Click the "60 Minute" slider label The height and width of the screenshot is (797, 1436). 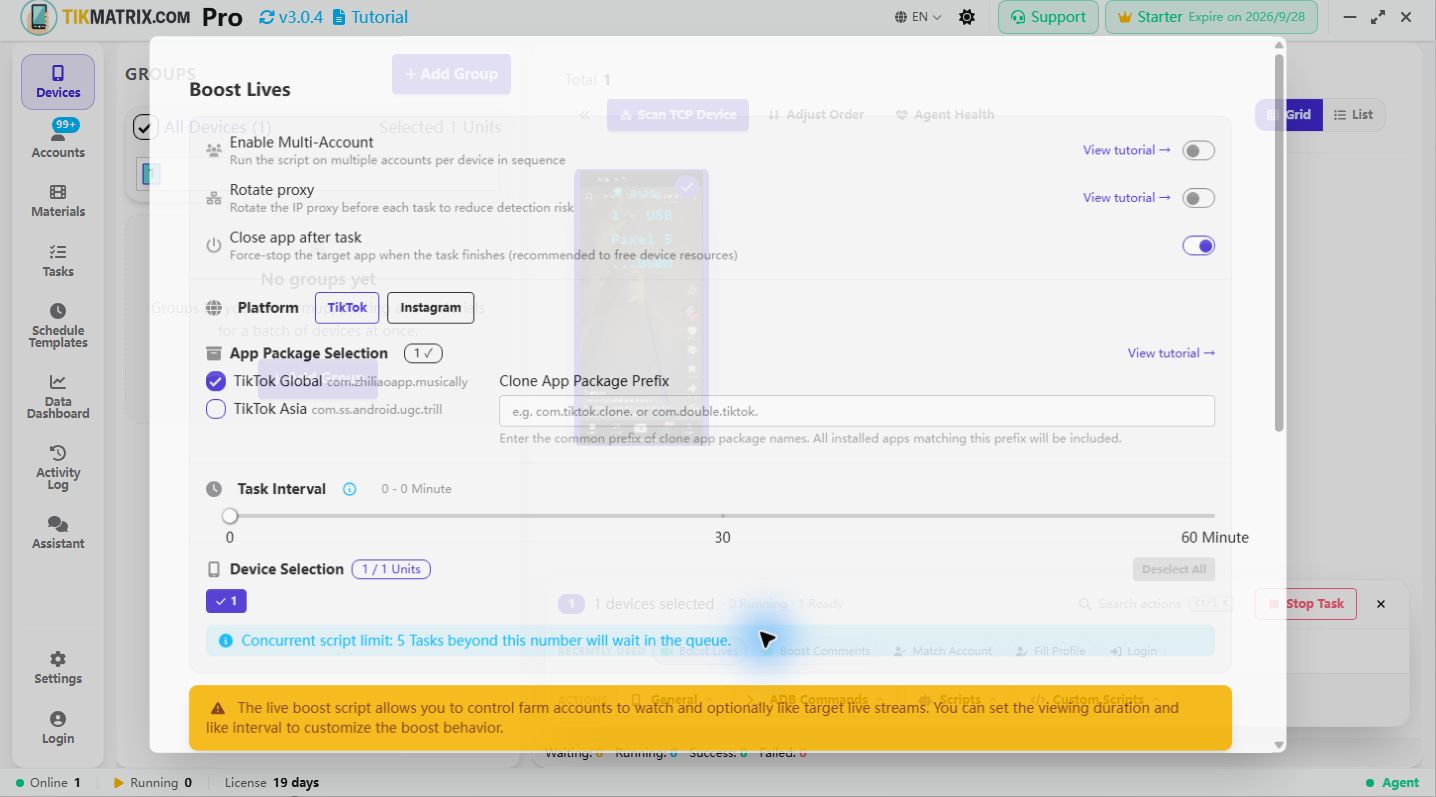1215,538
